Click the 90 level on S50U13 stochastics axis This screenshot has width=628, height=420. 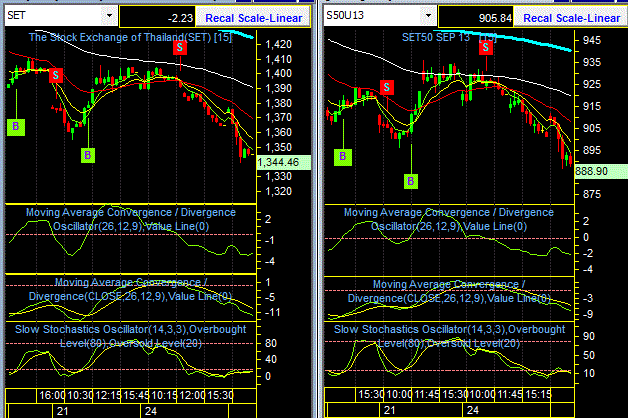click(589, 336)
